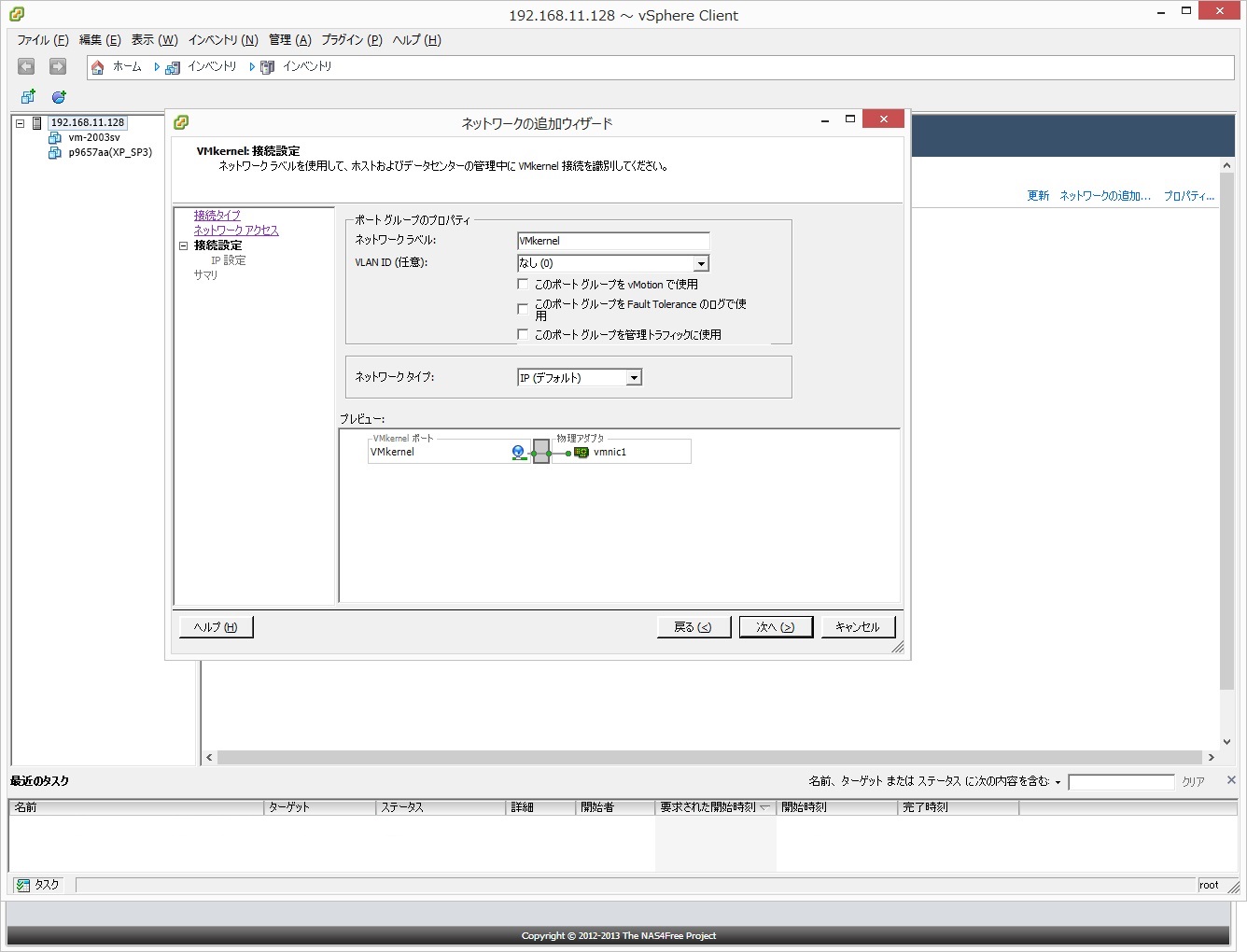
Task: Close the recent tasks panel
Action: (1231, 780)
